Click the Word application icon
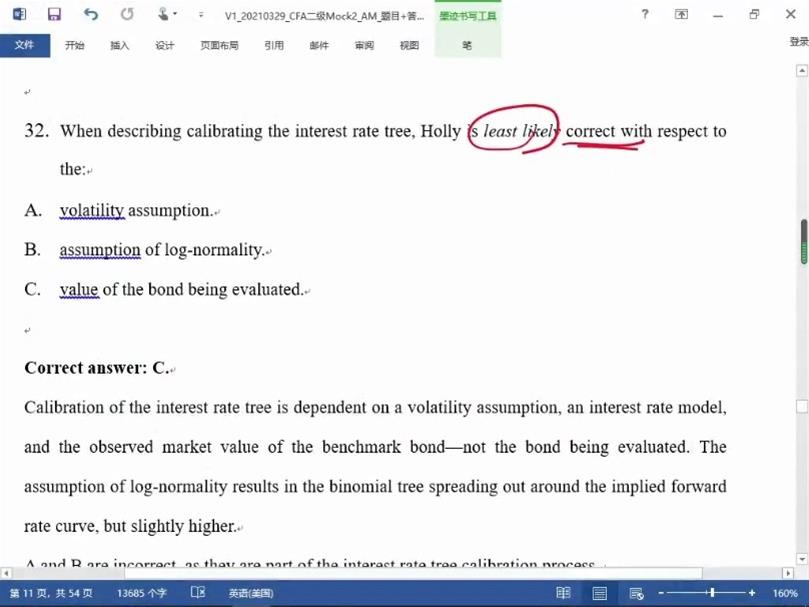Image resolution: width=809 pixels, height=607 pixels. point(19,14)
